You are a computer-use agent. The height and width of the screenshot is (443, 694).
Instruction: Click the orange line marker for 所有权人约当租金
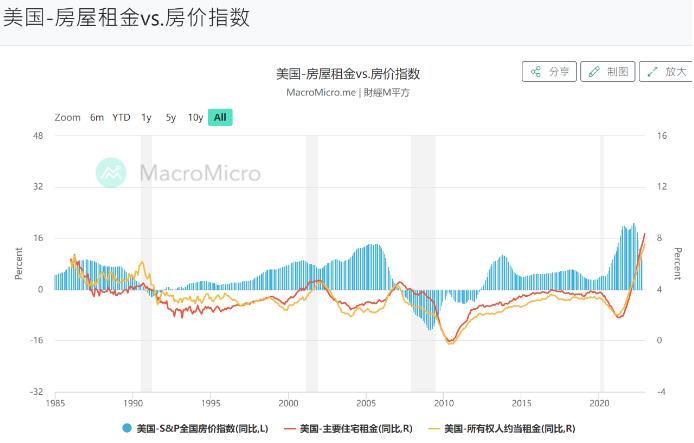pyautogui.click(x=434, y=428)
